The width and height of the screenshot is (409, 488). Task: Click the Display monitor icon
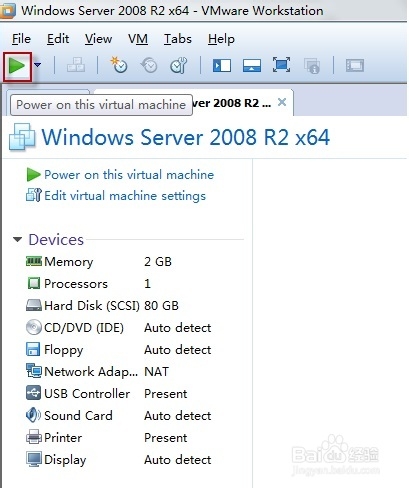tap(34, 459)
